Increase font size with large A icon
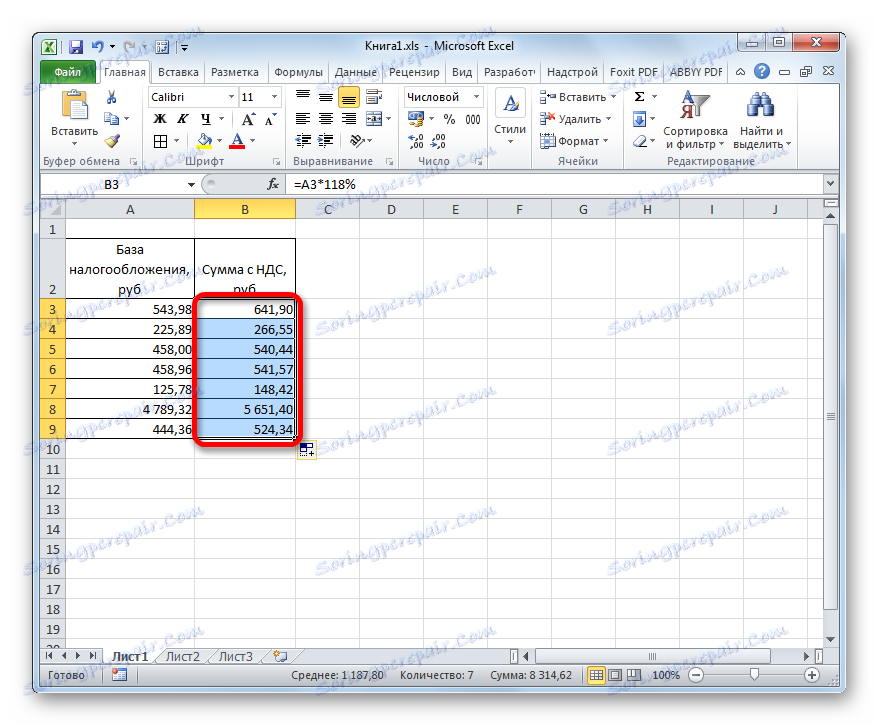 (248, 119)
